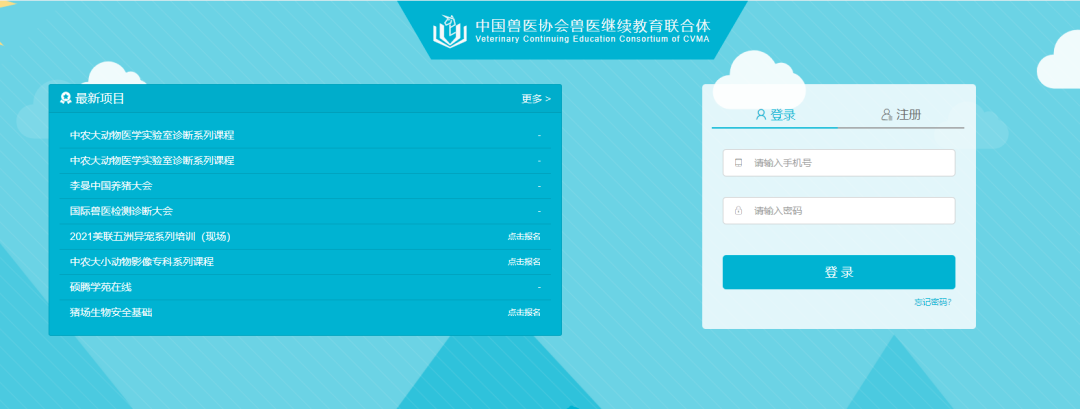The image size is (1080, 409).
Task: Click the CVMA book logo icon
Action: (x=450, y=30)
